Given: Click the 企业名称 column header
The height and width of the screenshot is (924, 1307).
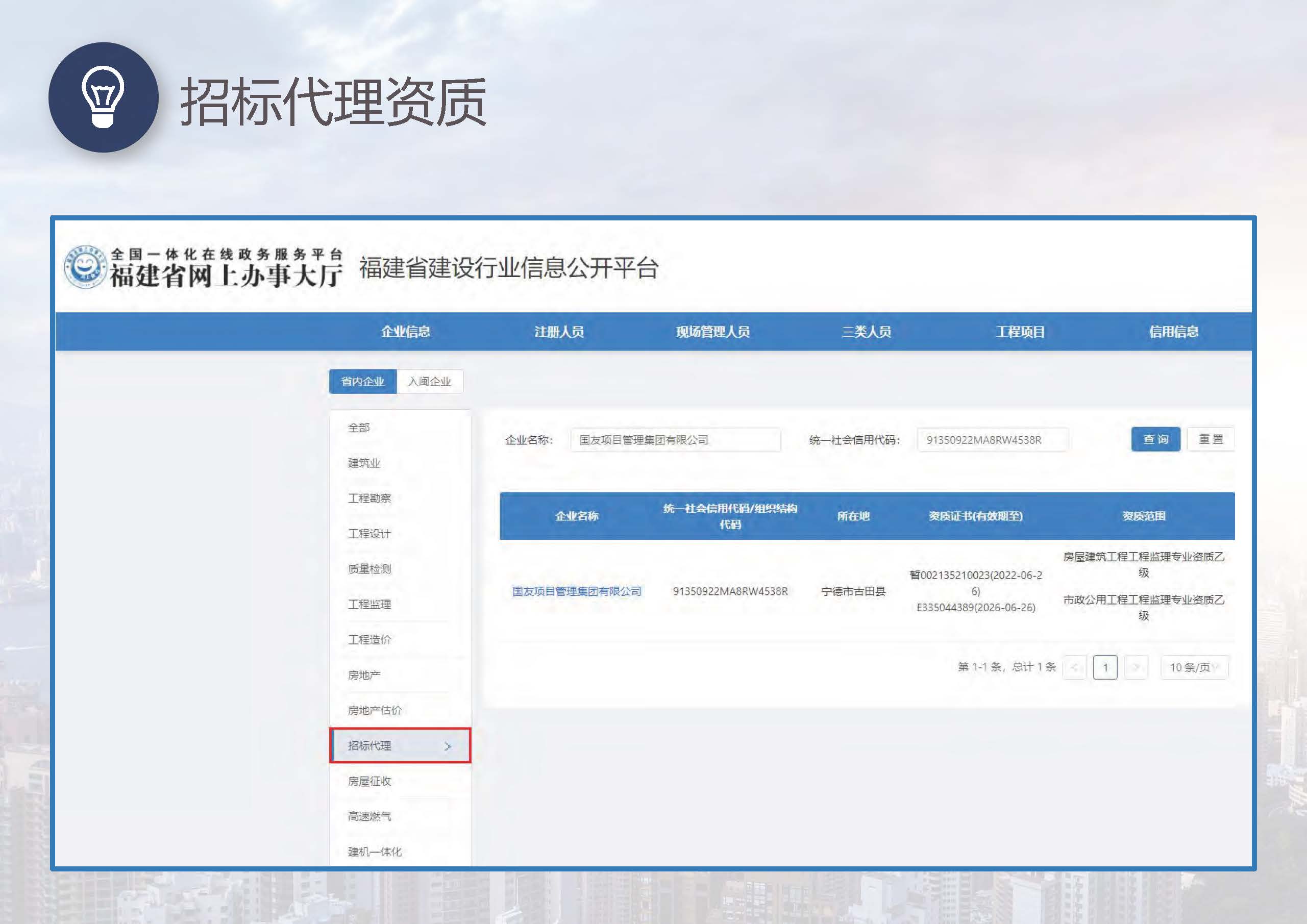Looking at the screenshot, I should (577, 516).
